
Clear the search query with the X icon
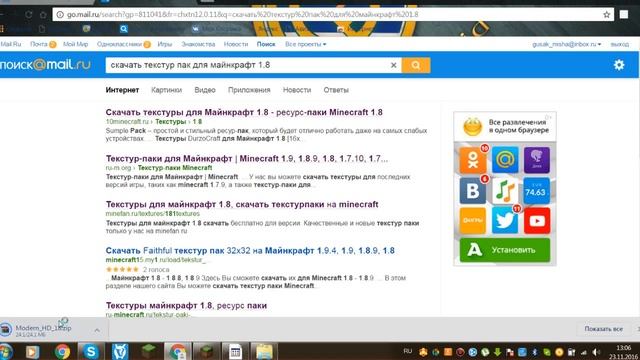pyautogui.click(x=393, y=65)
